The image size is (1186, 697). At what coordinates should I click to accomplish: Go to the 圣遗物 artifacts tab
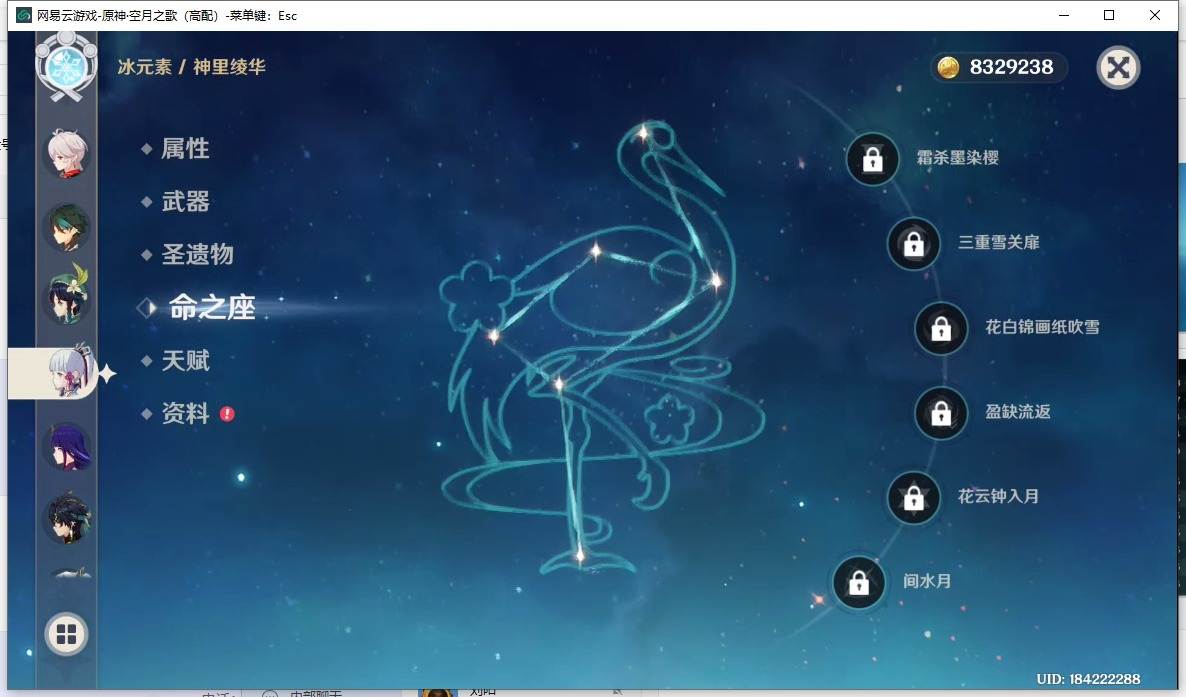point(197,254)
